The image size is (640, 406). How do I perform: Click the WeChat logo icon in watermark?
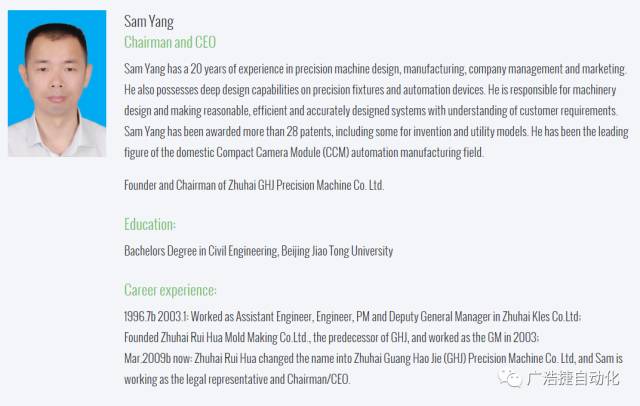[x=509, y=378]
